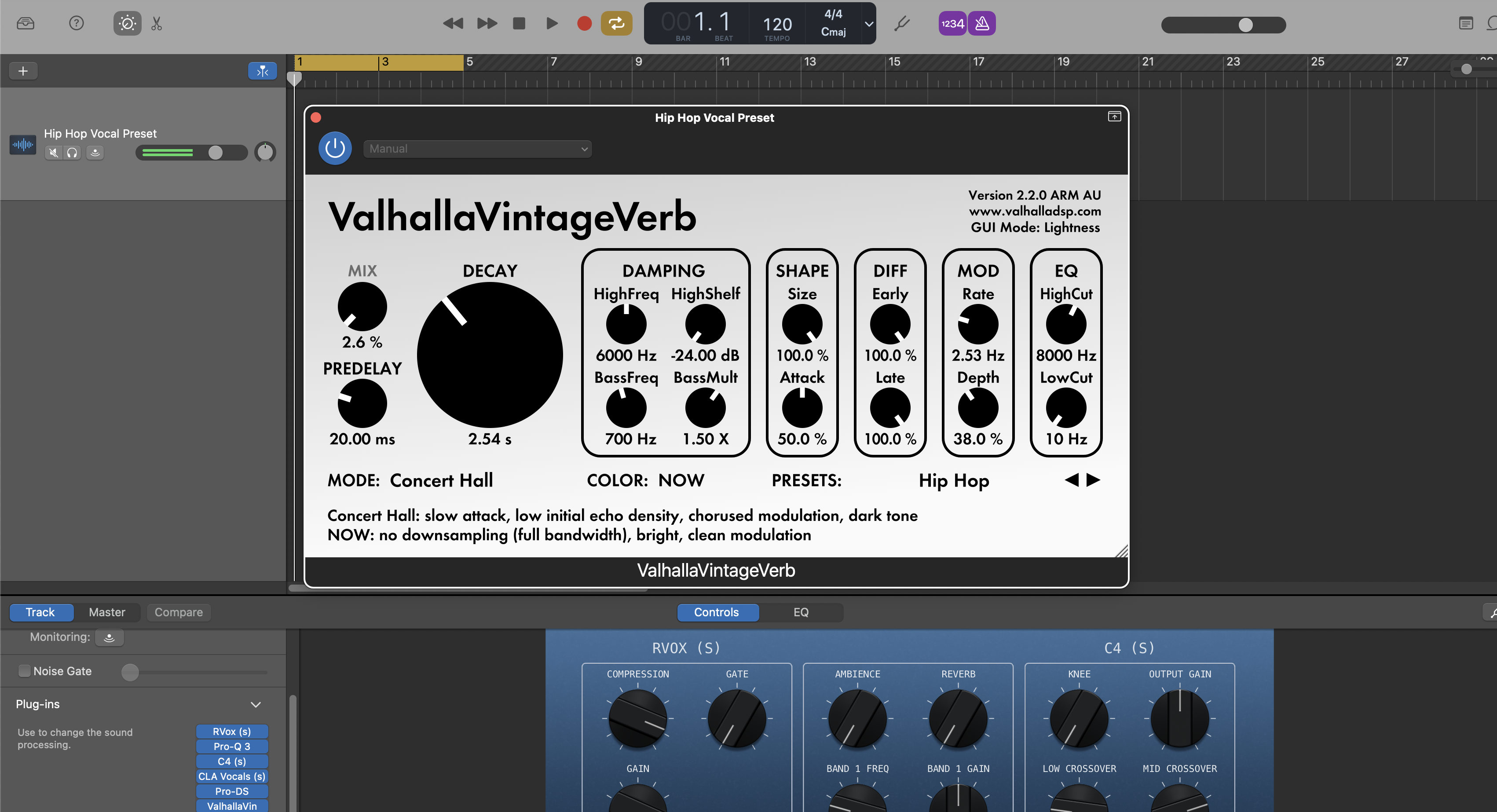Image resolution: width=1497 pixels, height=812 pixels.
Task: Switch to the EQ tab
Action: [x=801, y=612]
